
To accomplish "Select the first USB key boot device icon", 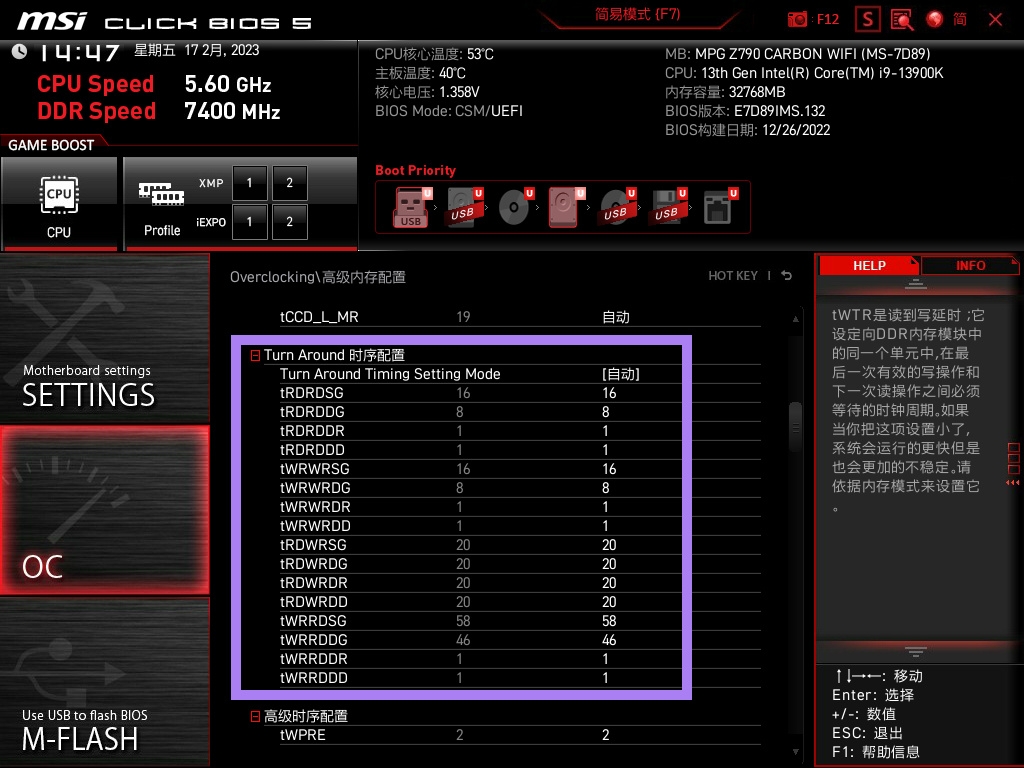I will 411,207.
